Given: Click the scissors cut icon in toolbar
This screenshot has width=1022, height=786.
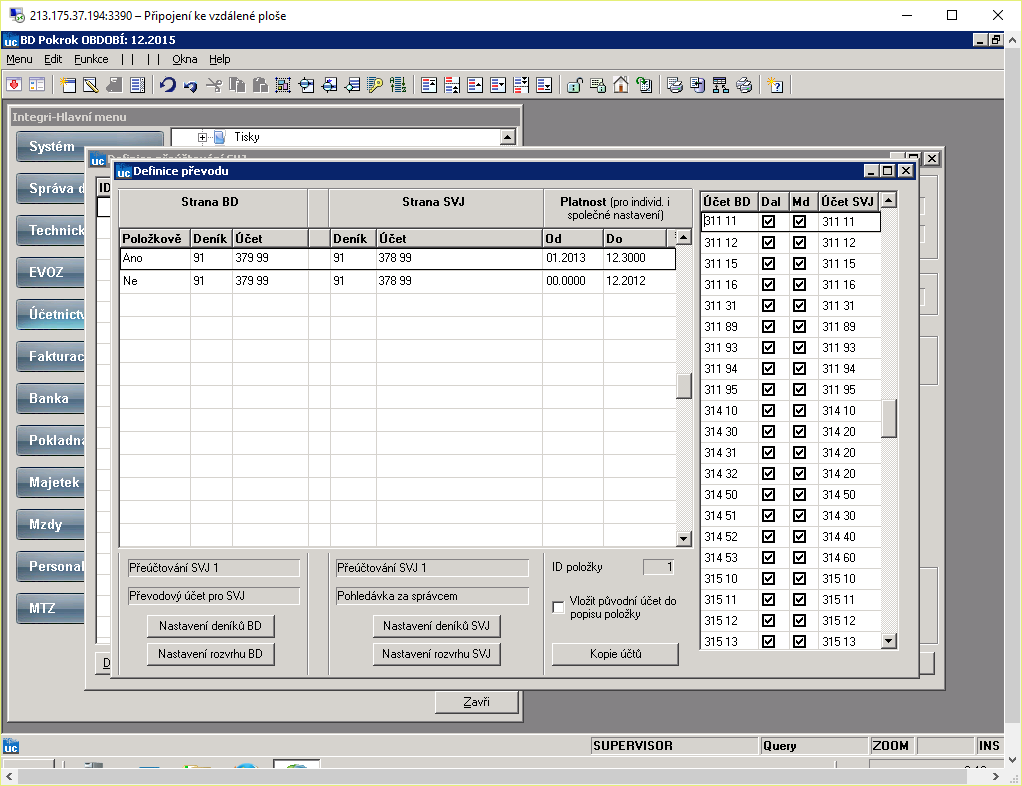Looking at the screenshot, I should click(x=214, y=85).
